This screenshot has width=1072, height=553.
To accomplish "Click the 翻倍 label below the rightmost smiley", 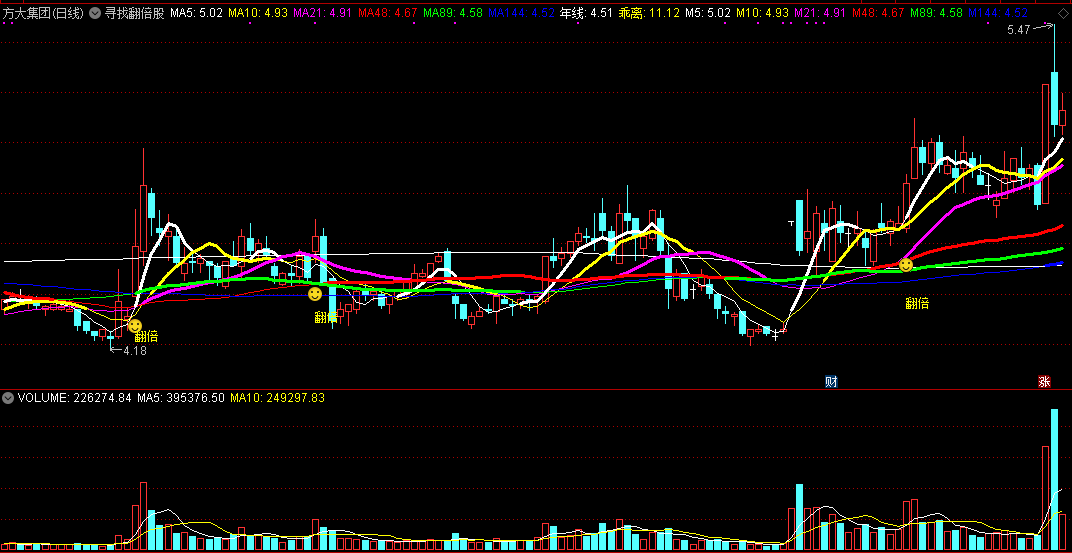I will [x=917, y=304].
